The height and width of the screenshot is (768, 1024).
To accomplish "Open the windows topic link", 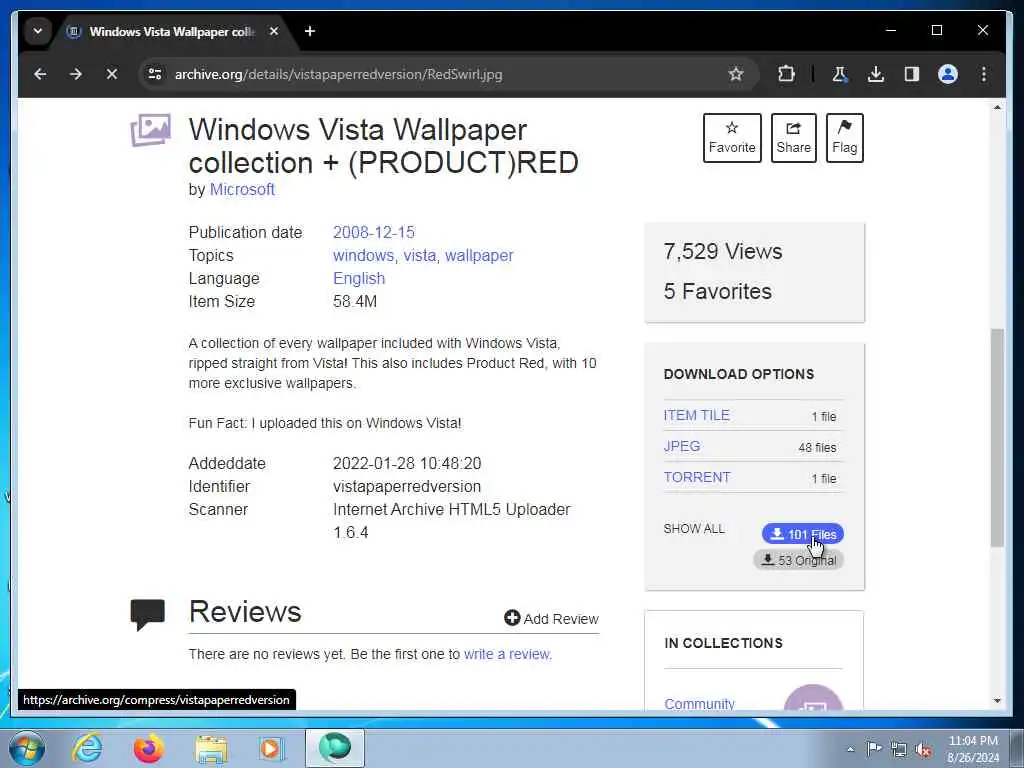I will (363, 255).
